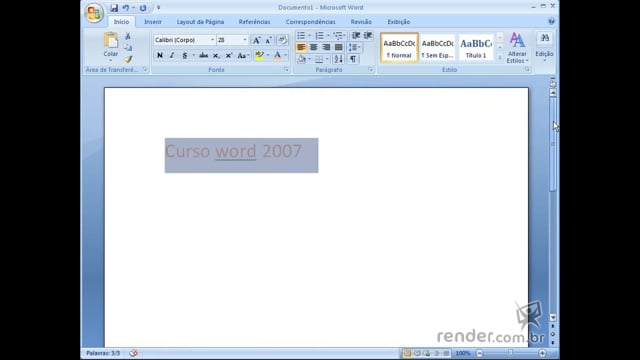Click the 100% zoom level button
Image resolution: width=640 pixels, height=360 pixels.
pyautogui.click(x=463, y=353)
